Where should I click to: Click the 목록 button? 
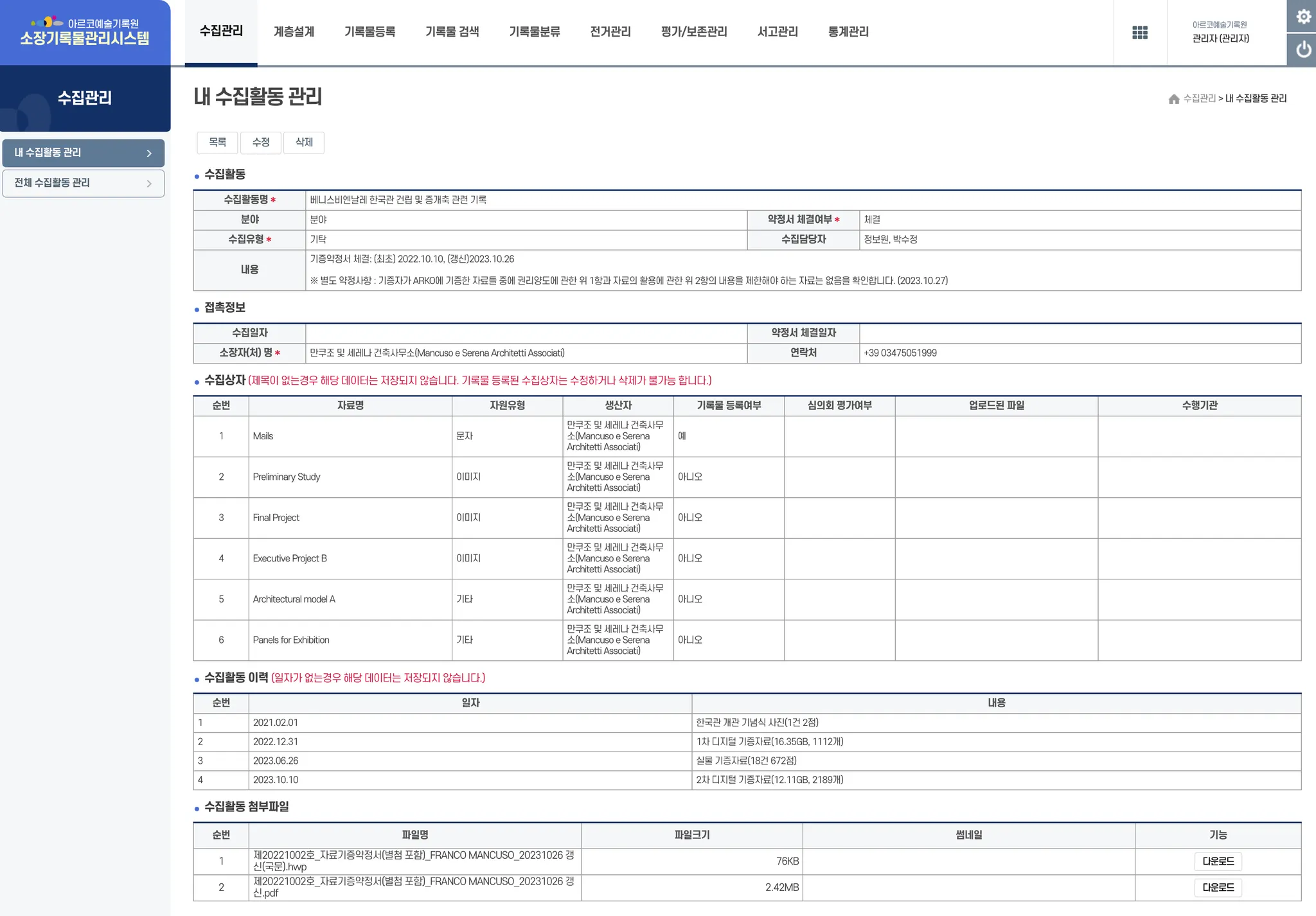pos(217,143)
